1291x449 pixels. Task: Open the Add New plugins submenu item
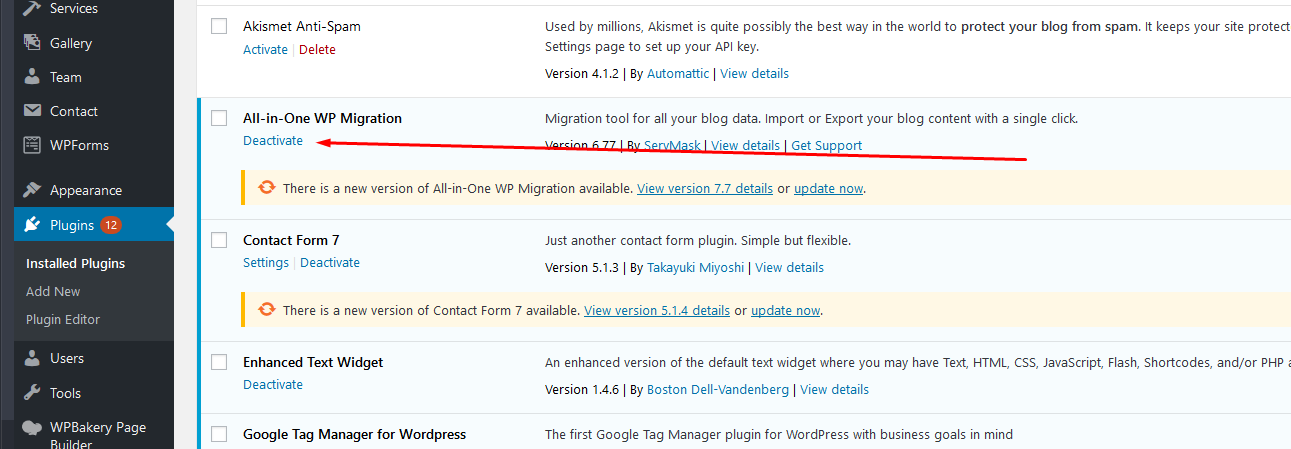pos(53,291)
